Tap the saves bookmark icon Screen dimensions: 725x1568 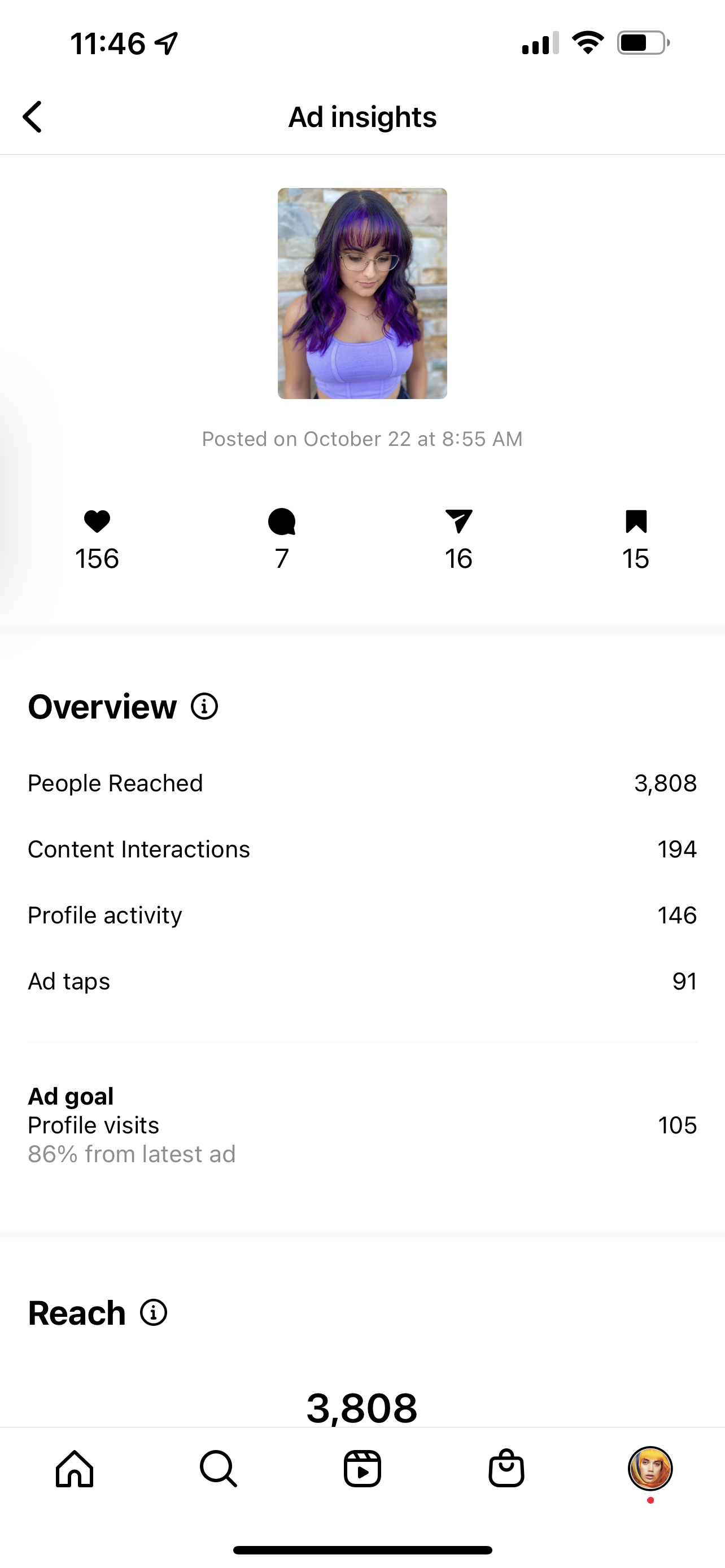[636, 522]
